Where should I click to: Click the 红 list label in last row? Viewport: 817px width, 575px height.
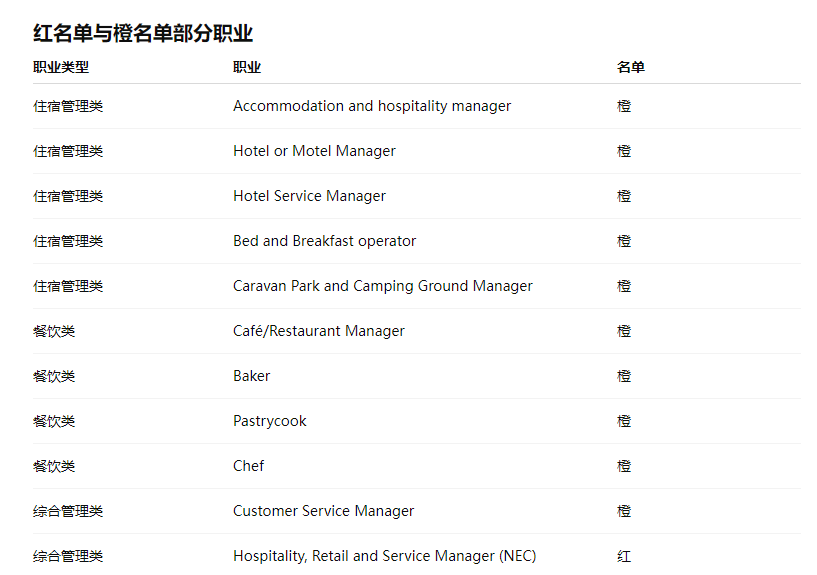point(624,556)
